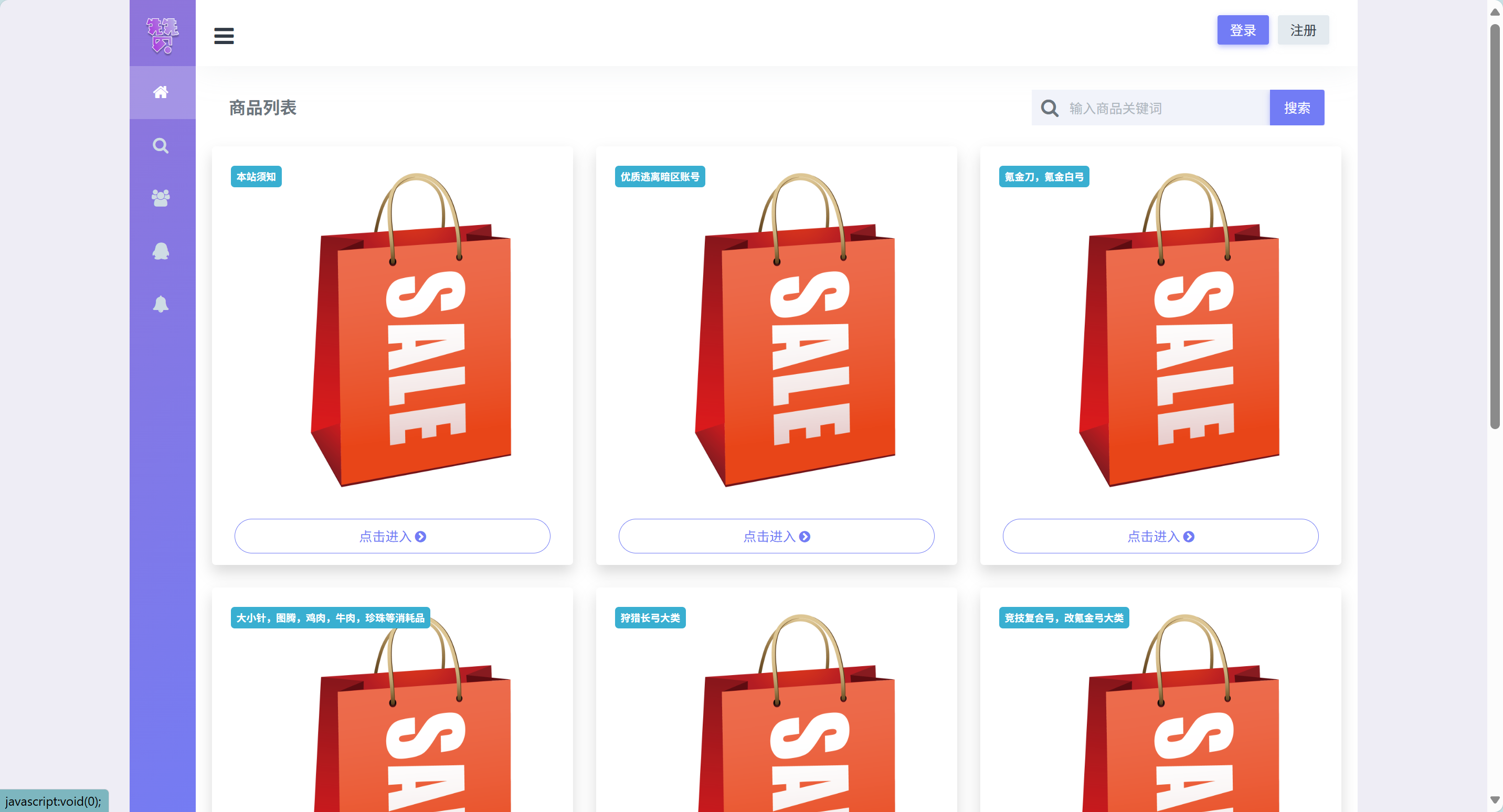
Task: Click the 登录 login button
Action: 1243,30
